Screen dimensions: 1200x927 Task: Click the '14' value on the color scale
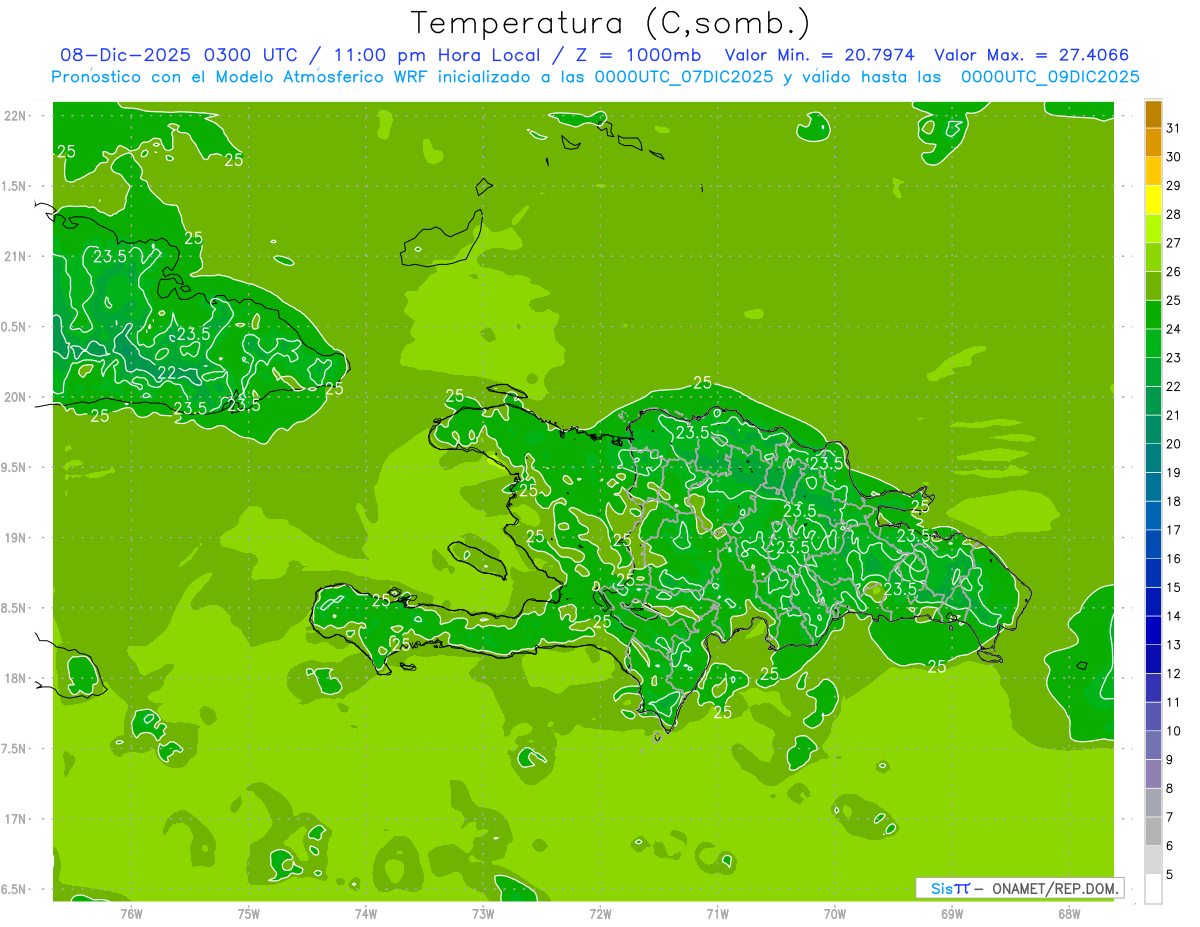pyautogui.click(x=1174, y=616)
